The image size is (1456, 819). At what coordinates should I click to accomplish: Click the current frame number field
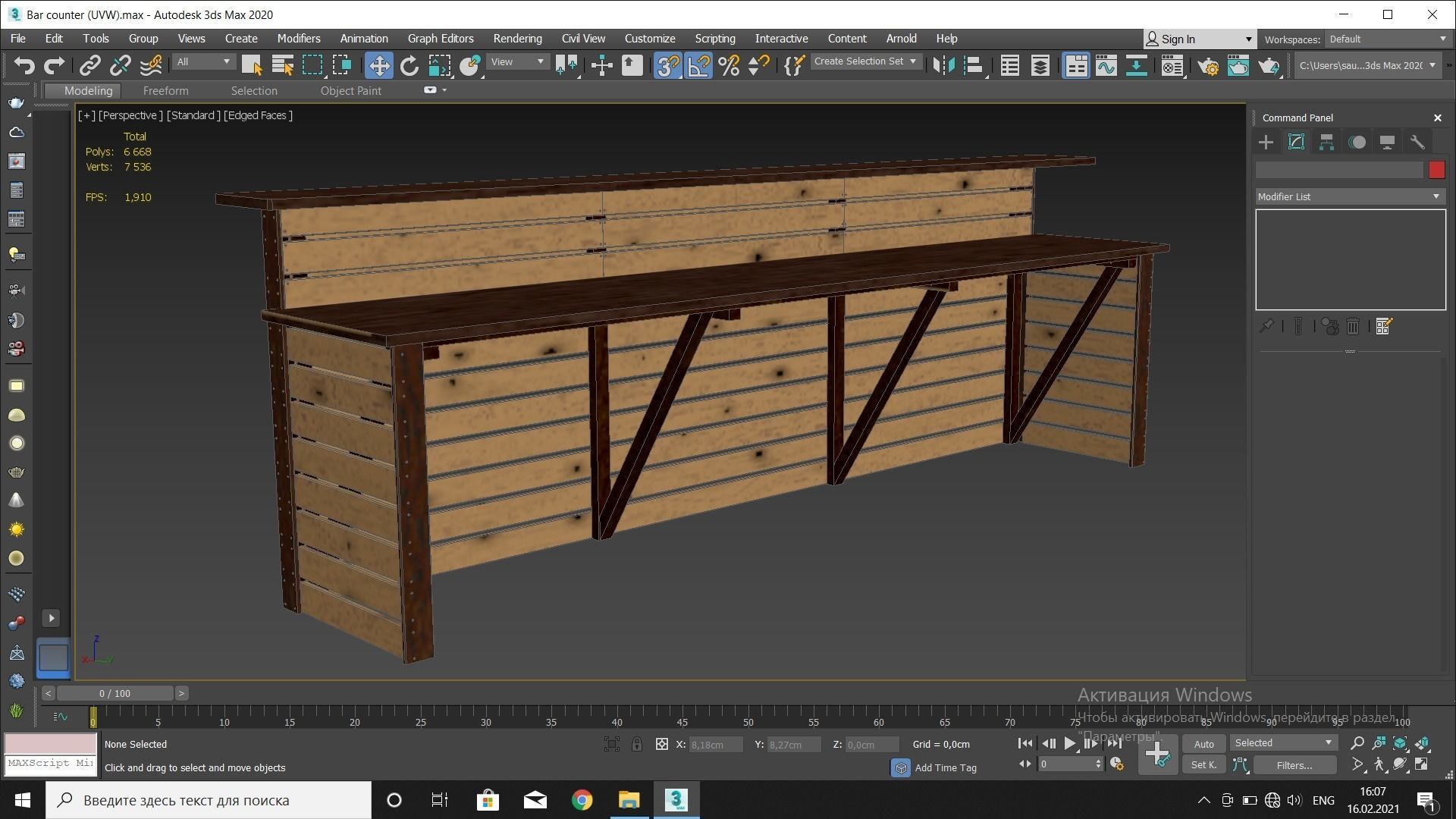[1065, 764]
